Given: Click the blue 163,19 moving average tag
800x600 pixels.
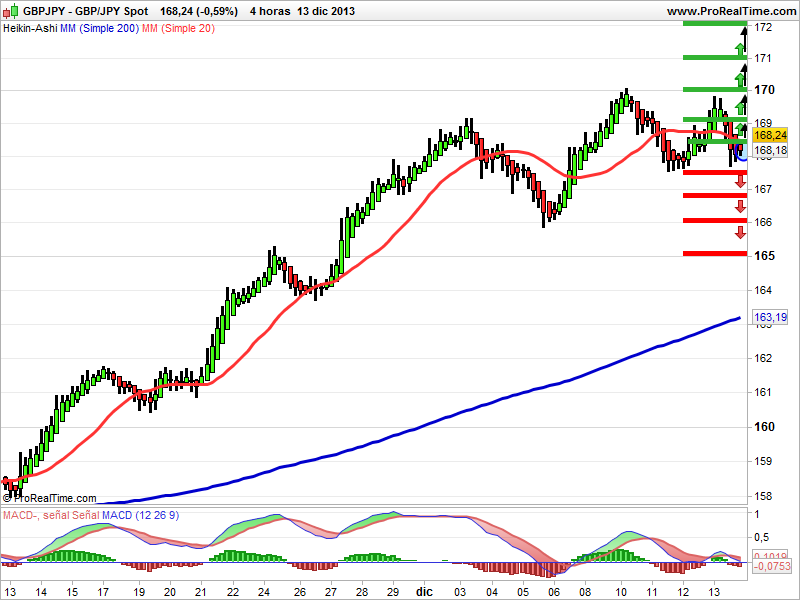Looking at the screenshot, I should point(770,317).
